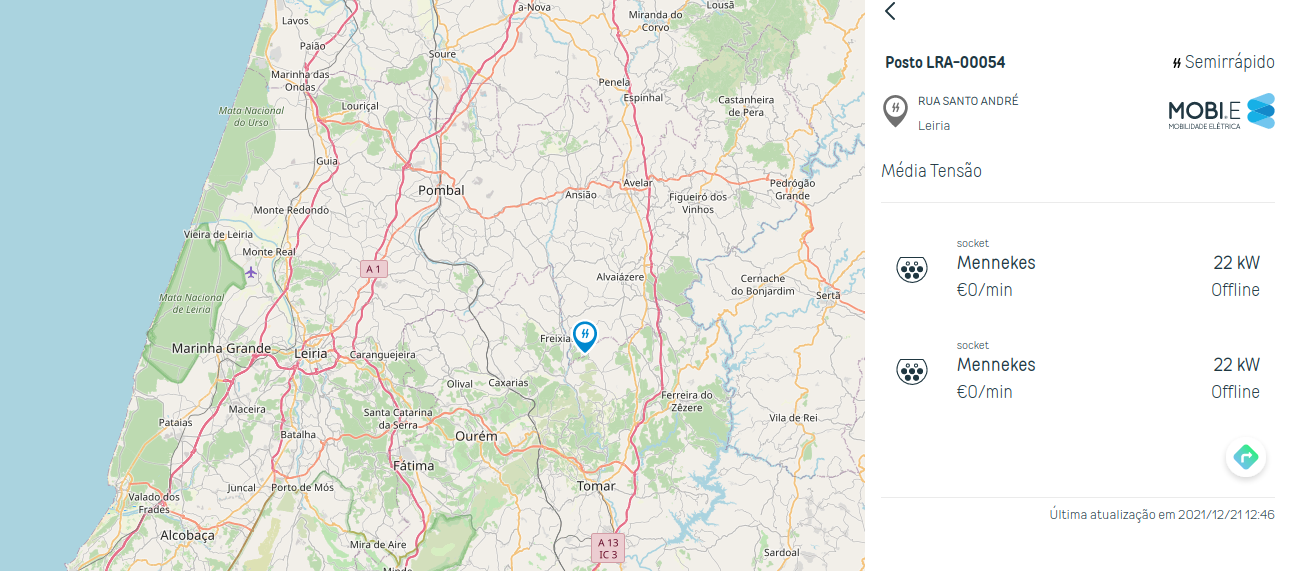Click first socket's Offline status

pyautogui.click(x=1235, y=290)
